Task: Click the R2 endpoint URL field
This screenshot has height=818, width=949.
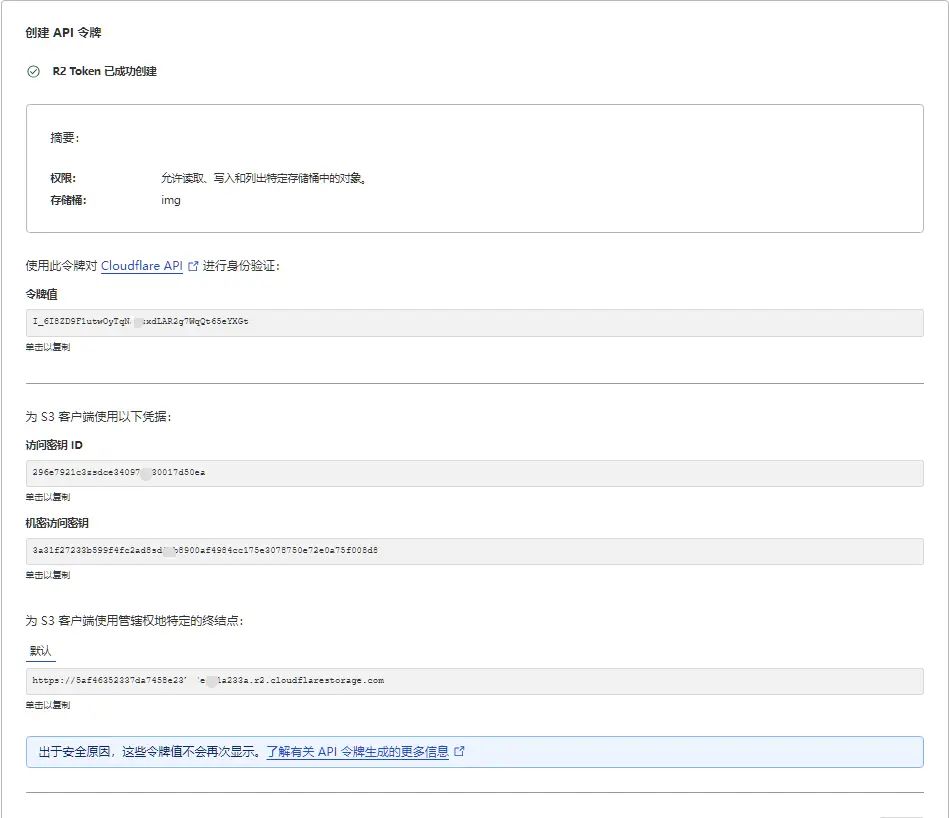Action: [x=474, y=680]
